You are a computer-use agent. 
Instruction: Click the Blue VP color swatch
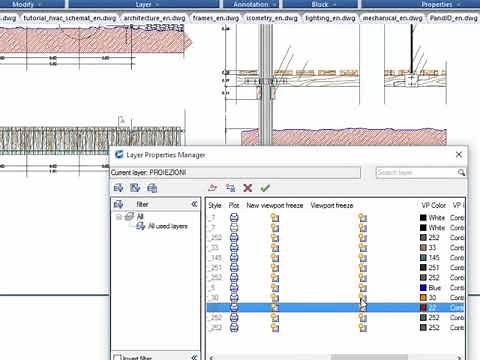pos(423,288)
